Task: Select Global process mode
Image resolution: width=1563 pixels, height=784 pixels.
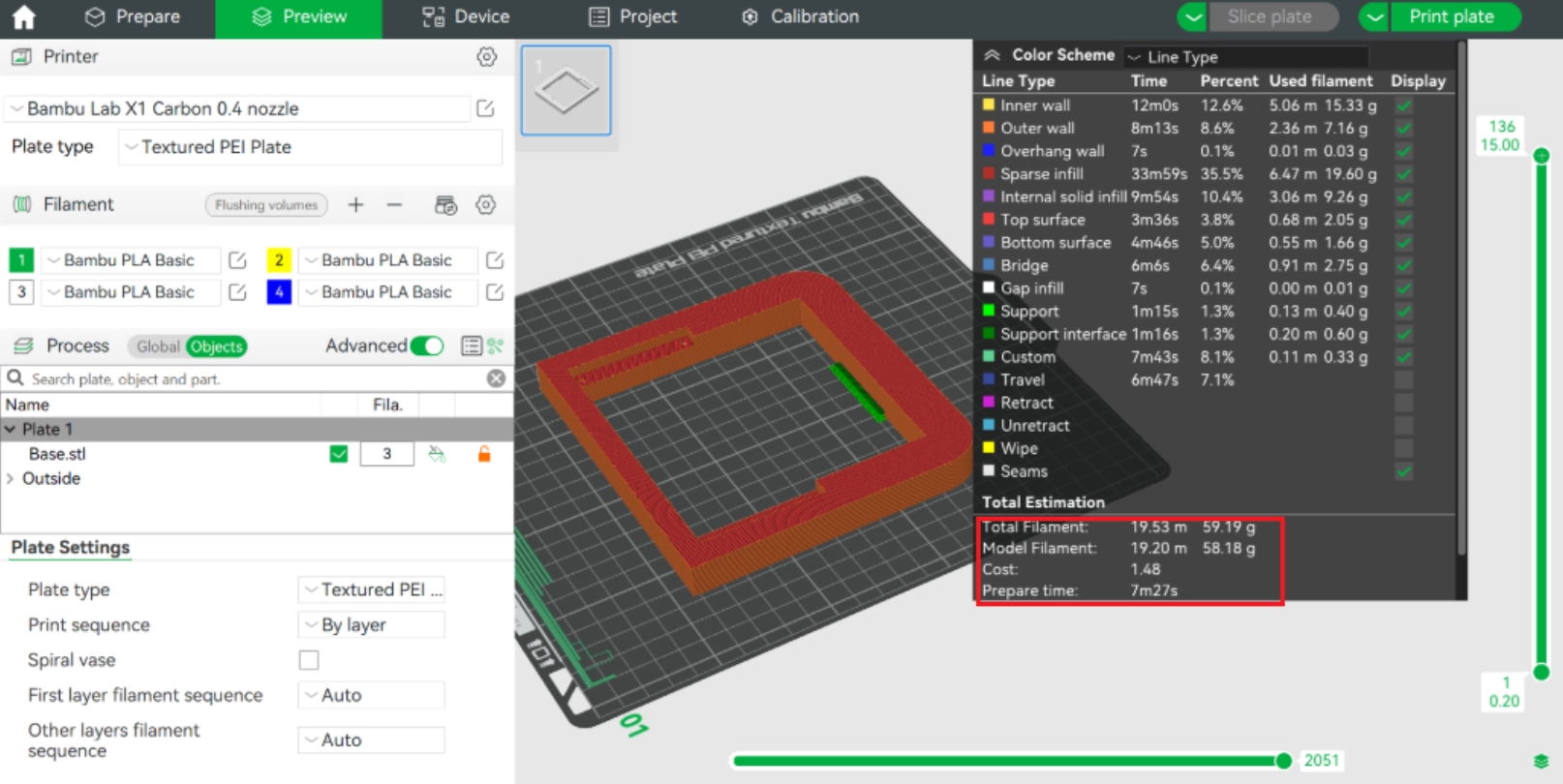Action: 158,347
